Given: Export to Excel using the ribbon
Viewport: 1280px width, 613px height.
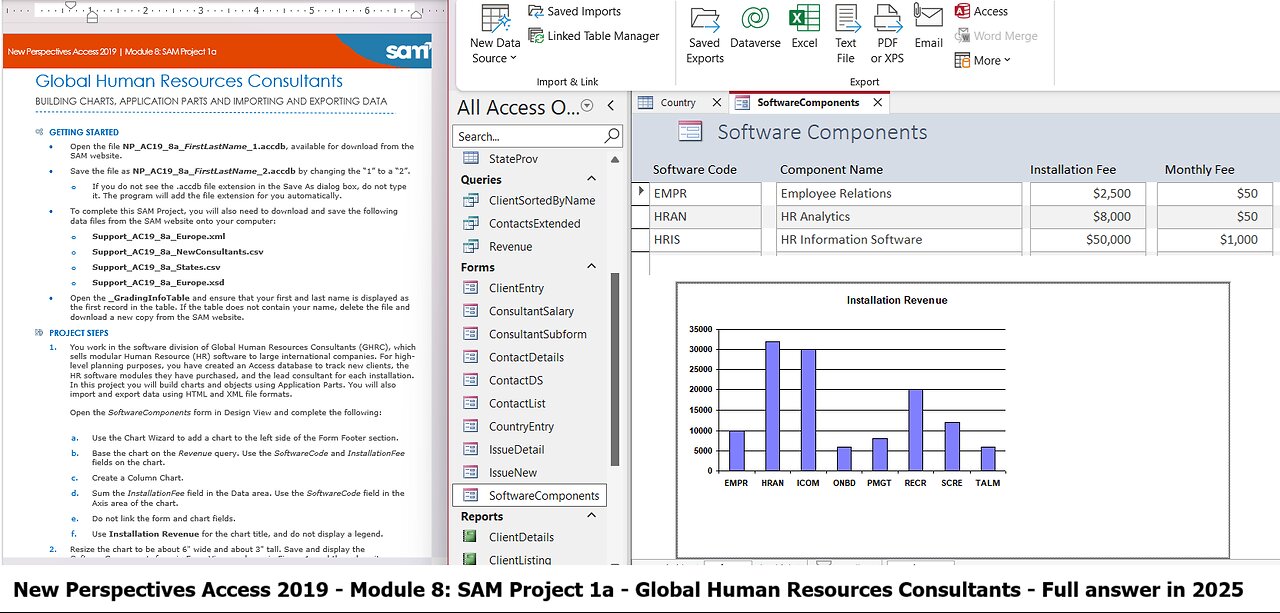Looking at the screenshot, I should click(804, 27).
